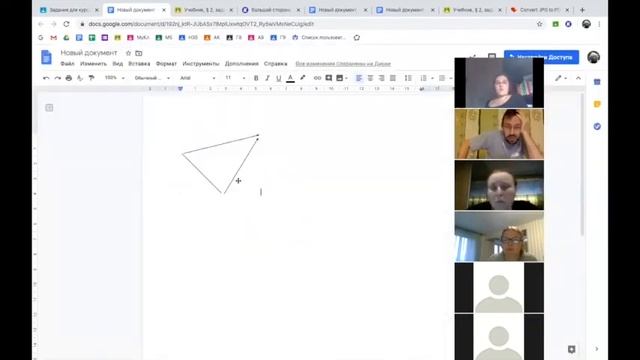Open Keep notes in right side panel
The width and height of the screenshot is (640, 360).
[597, 104]
